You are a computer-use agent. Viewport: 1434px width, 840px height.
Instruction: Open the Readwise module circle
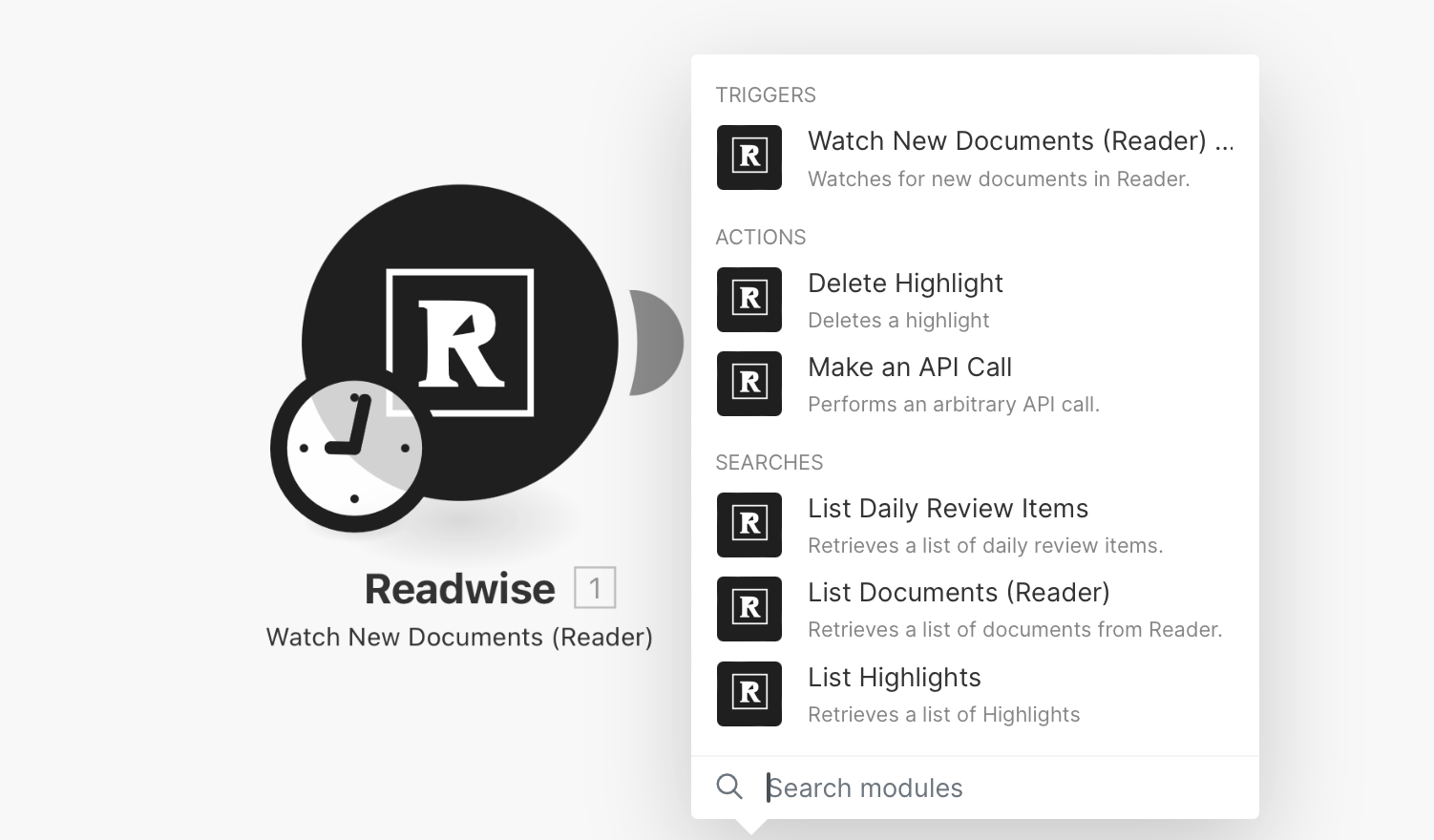[460, 342]
